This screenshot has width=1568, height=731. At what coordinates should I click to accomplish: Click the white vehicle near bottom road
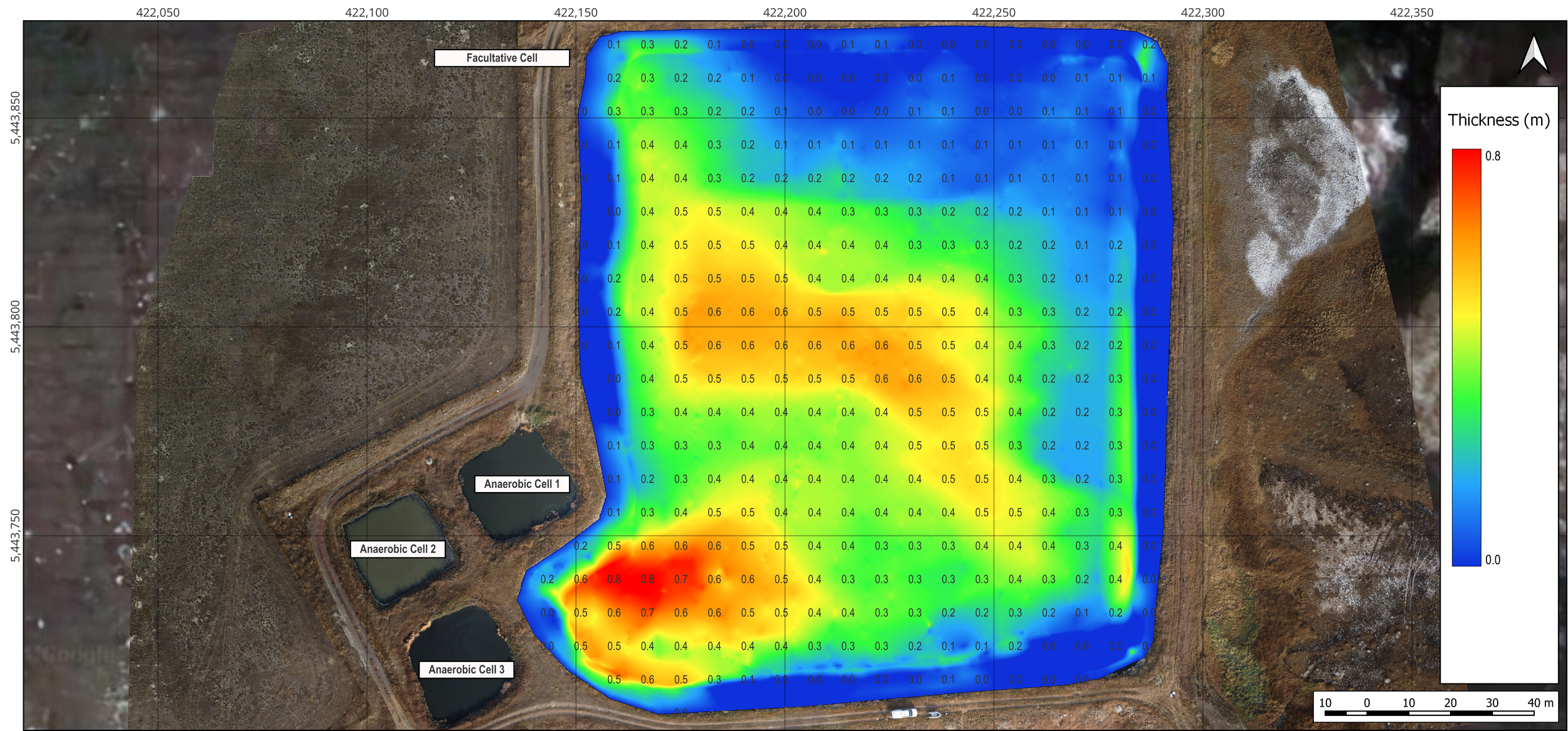point(904,713)
